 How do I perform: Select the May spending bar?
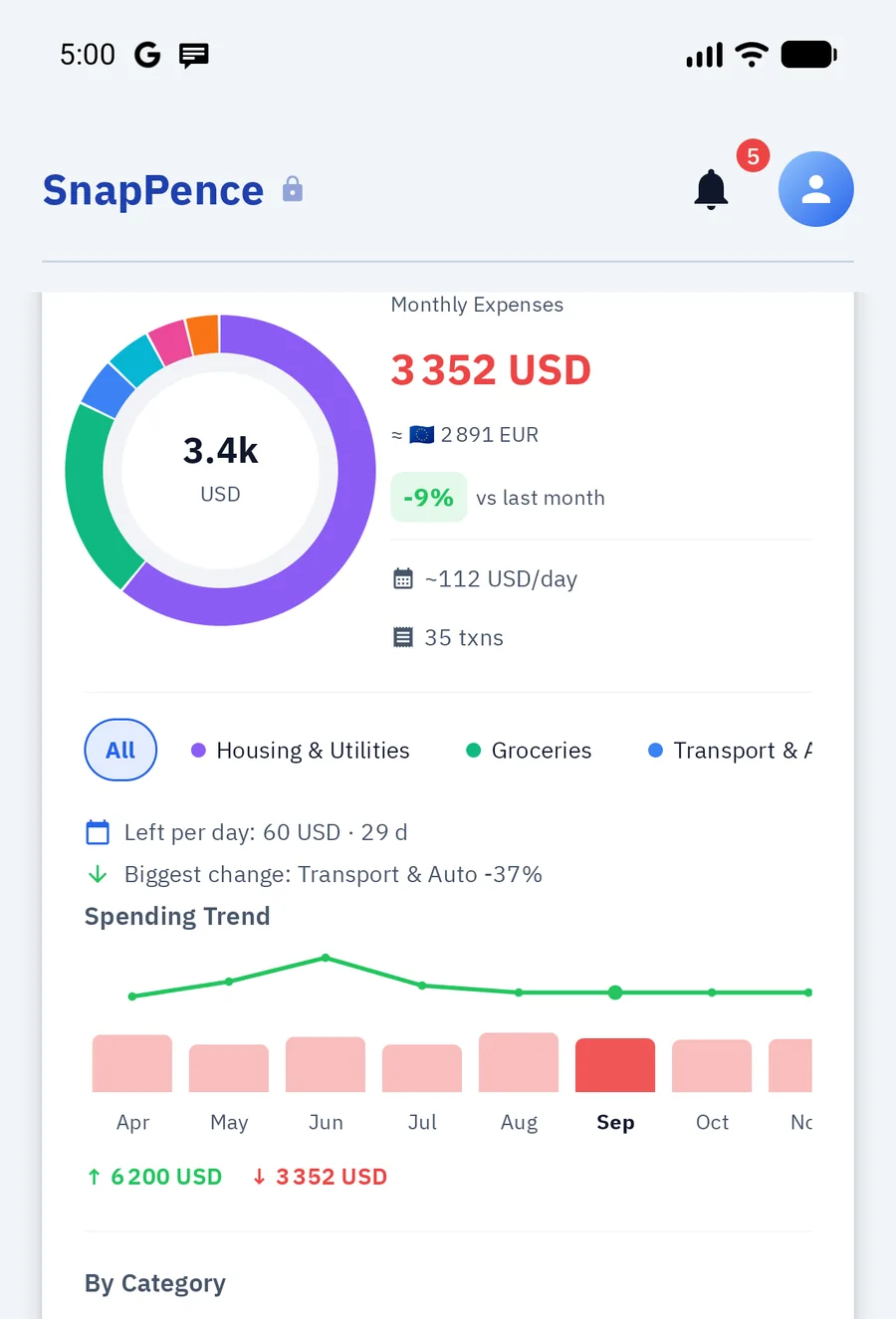tap(229, 1068)
